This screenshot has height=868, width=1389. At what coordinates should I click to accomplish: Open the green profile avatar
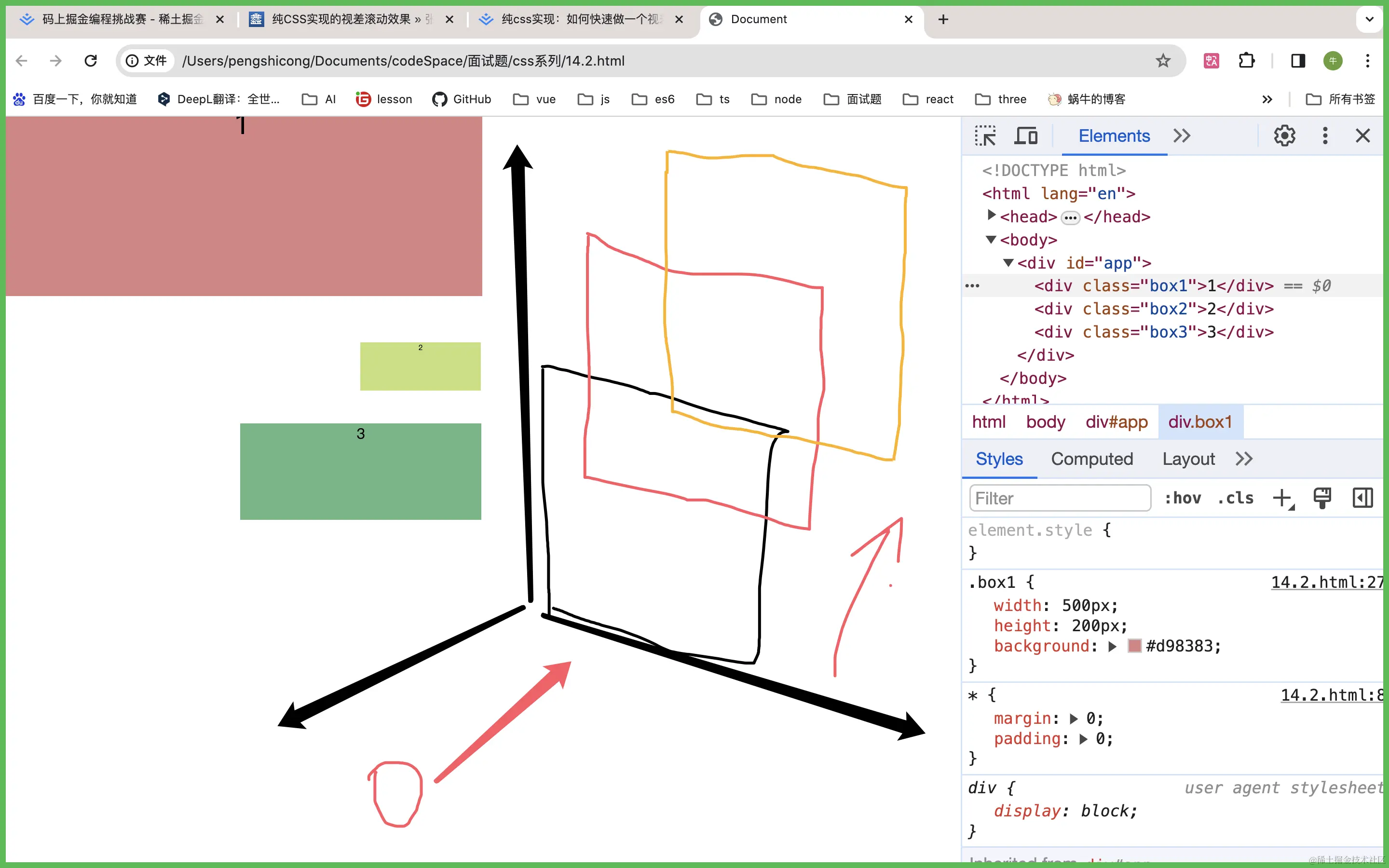(x=1333, y=61)
